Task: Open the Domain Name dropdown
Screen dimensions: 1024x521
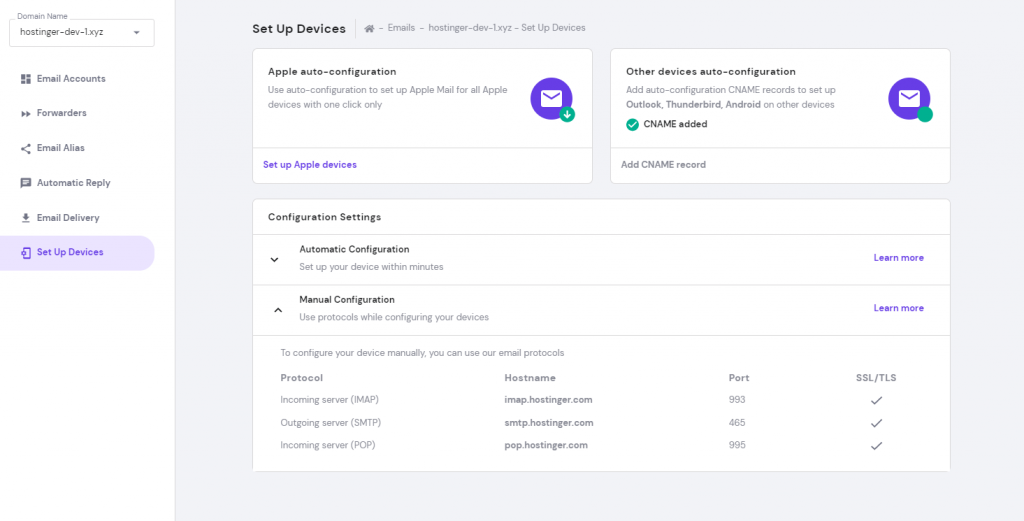Action: tap(81, 32)
